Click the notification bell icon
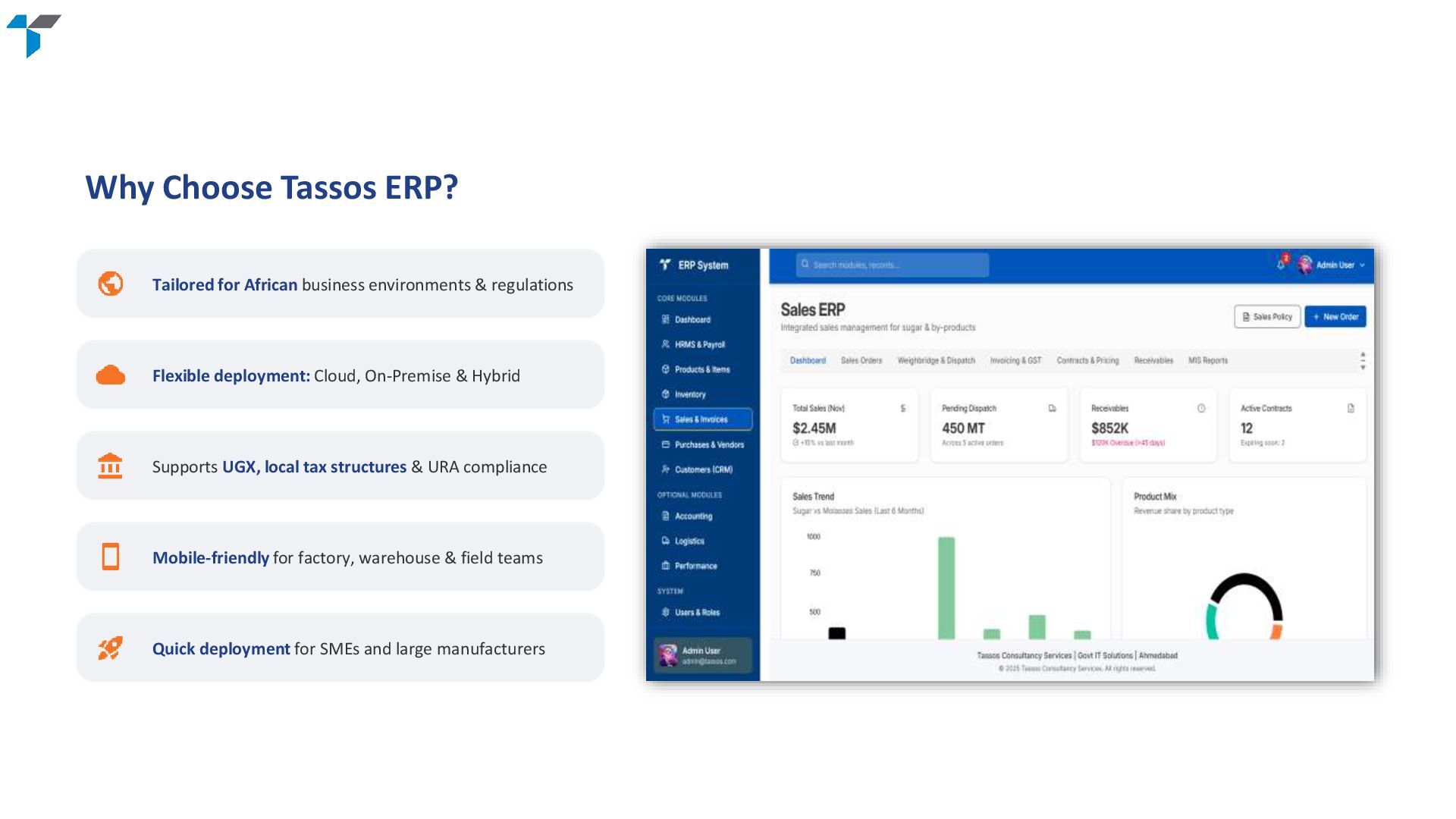 [1281, 265]
